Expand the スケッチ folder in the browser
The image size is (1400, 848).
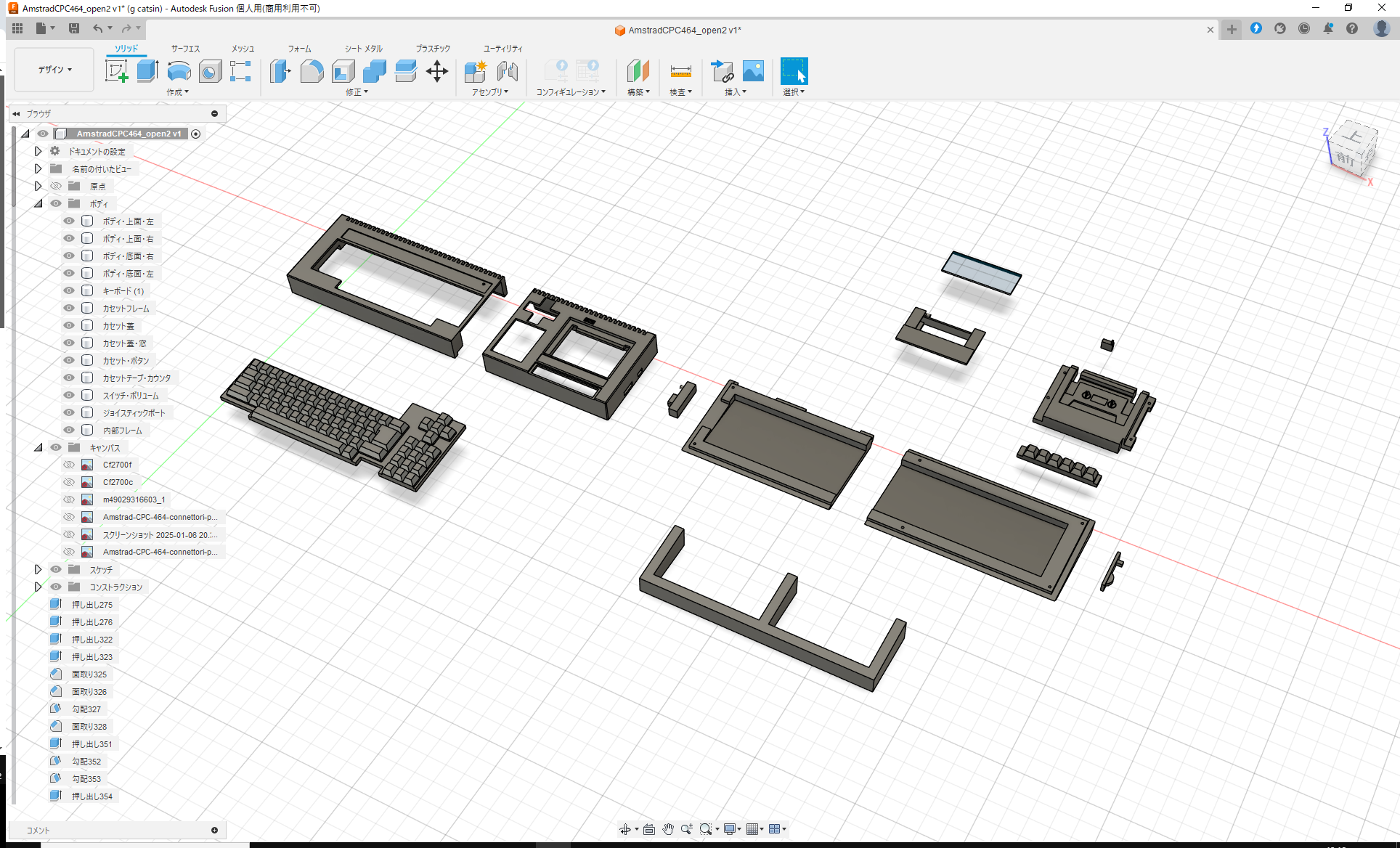(38, 569)
